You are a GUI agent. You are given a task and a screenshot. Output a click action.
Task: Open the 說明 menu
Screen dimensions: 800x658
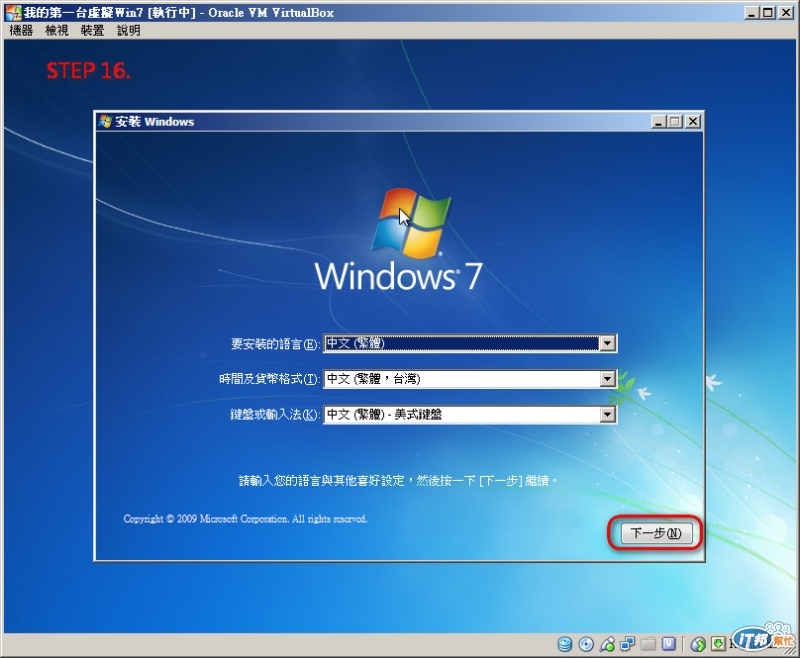coord(129,31)
